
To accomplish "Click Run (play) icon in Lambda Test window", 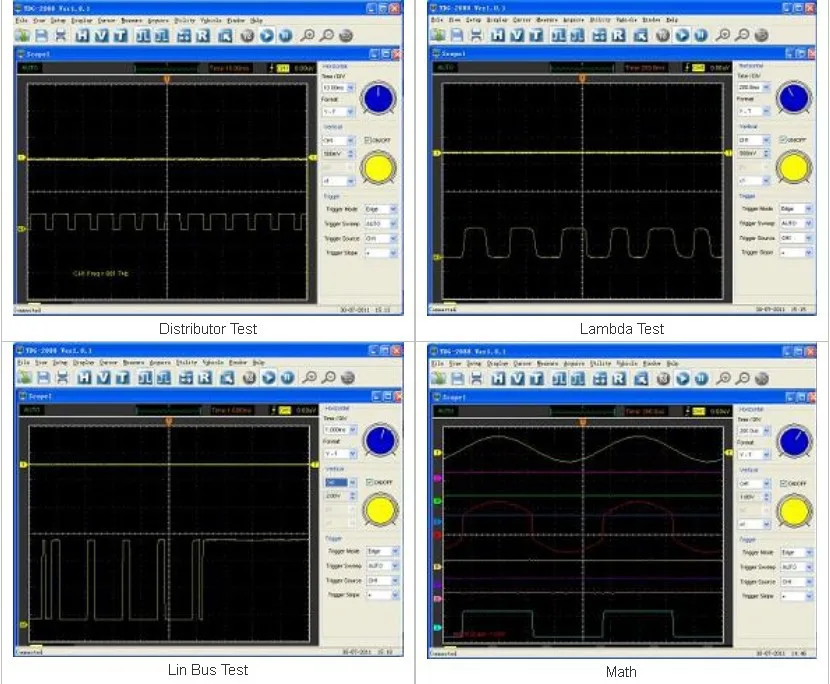I will (x=682, y=35).
